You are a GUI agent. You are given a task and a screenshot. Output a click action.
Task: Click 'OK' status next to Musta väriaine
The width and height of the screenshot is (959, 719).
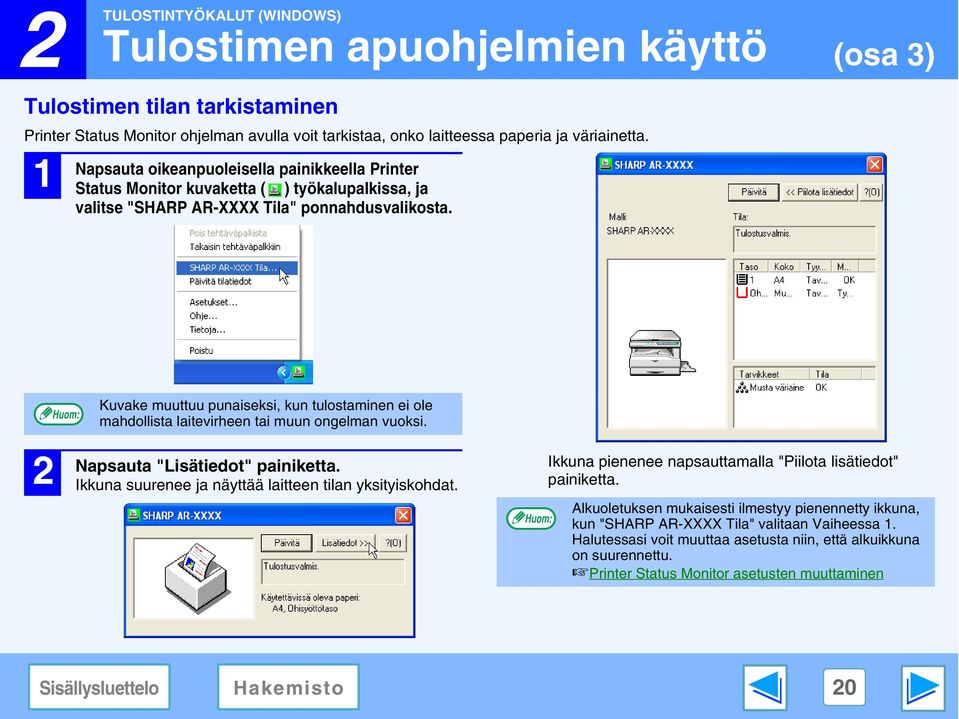821,388
